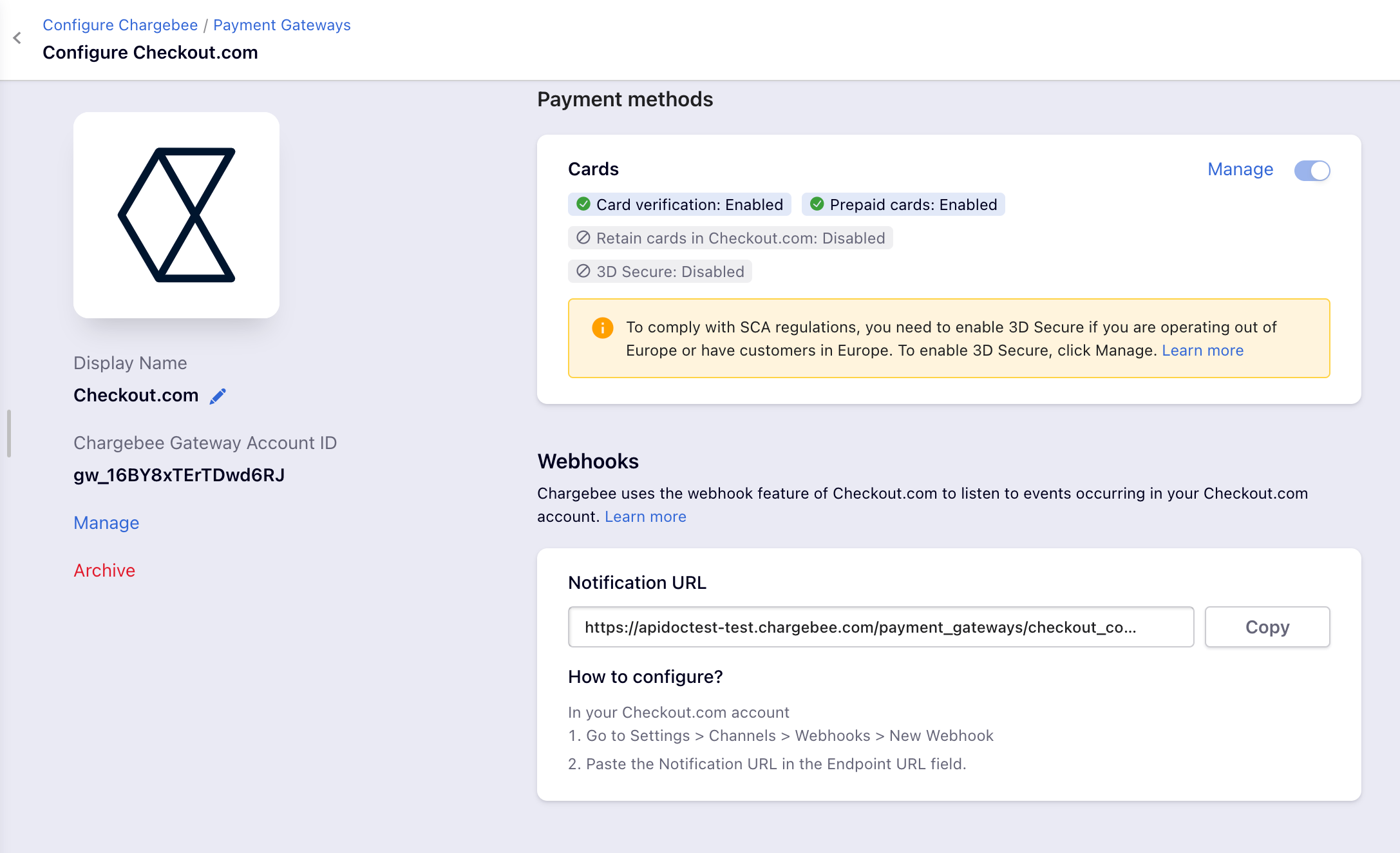Toggle the Cards payment method switch
This screenshot has height=853, width=1400.
pyautogui.click(x=1312, y=170)
